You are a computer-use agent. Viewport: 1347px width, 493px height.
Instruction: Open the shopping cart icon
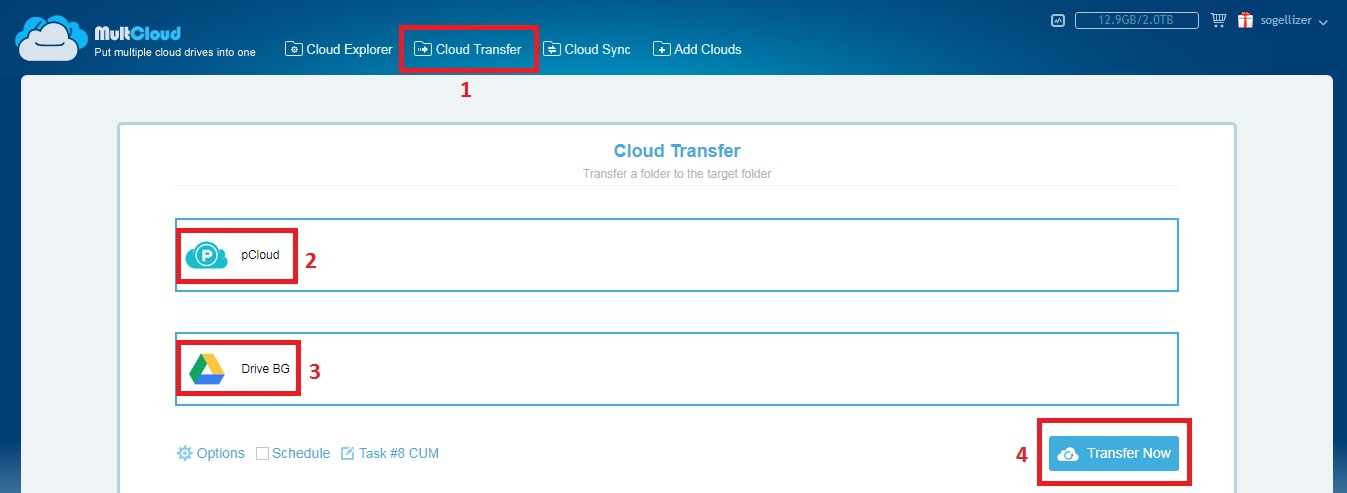click(1218, 20)
